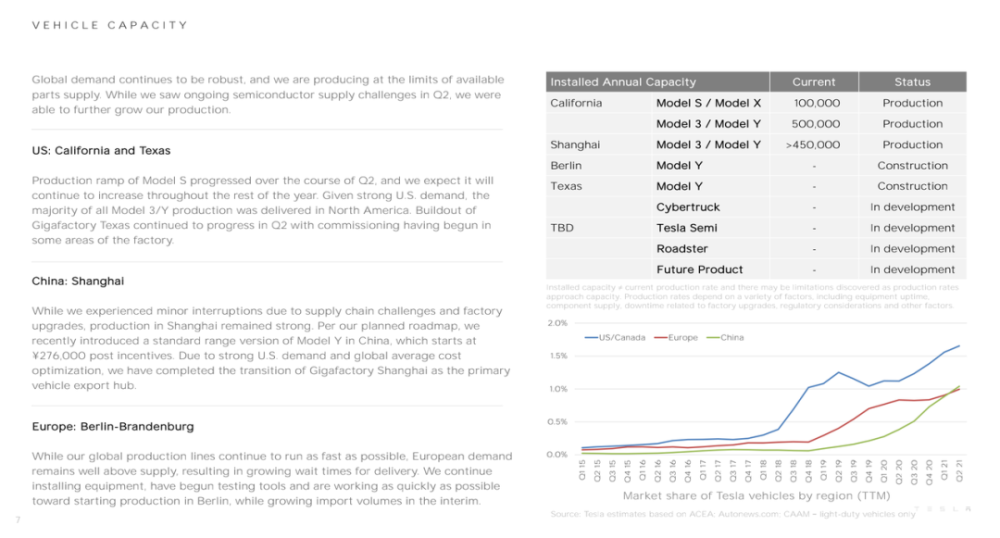The width and height of the screenshot is (1000, 538).
Task: Click the 'Q2 21' x-axis label
Action: click(959, 468)
